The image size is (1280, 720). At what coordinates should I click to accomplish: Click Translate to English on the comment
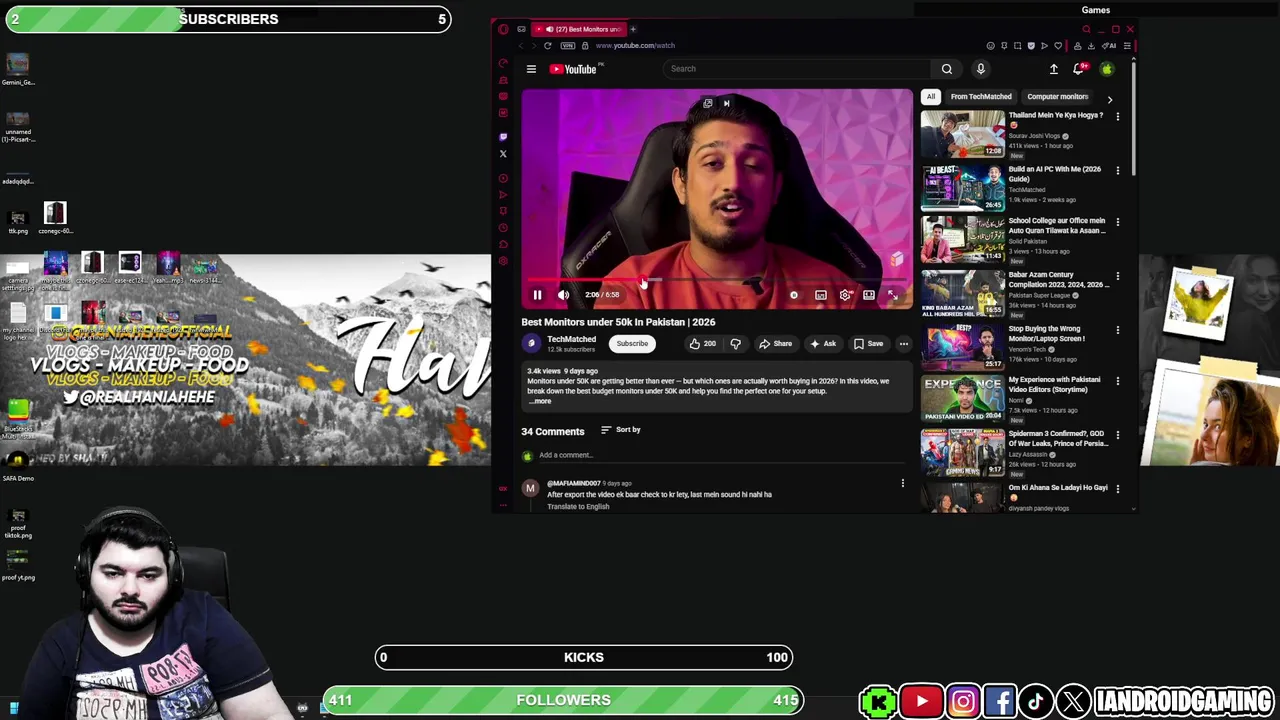[578, 507]
